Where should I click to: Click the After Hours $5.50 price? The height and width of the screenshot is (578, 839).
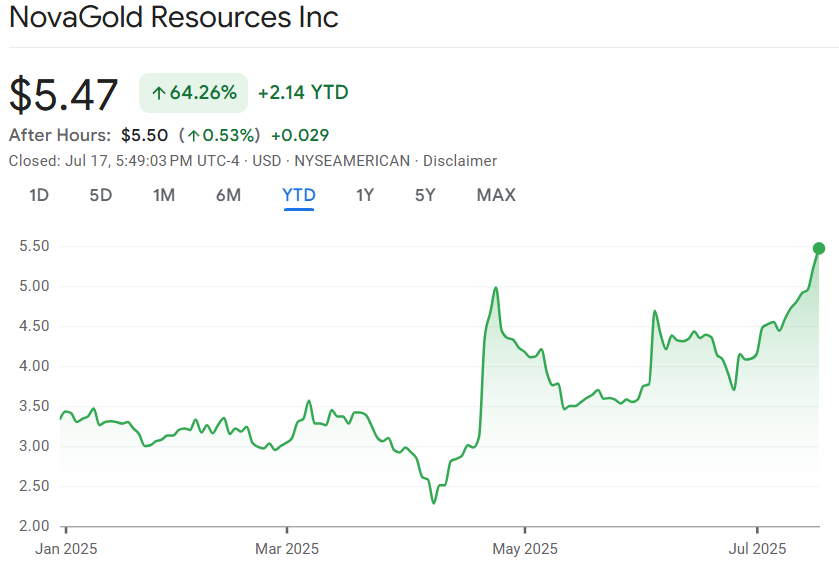click(144, 135)
